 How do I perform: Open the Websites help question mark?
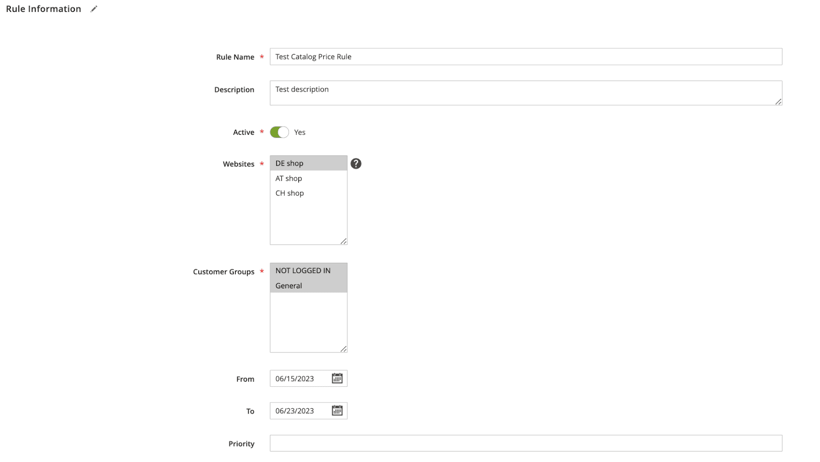[x=356, y=164]
